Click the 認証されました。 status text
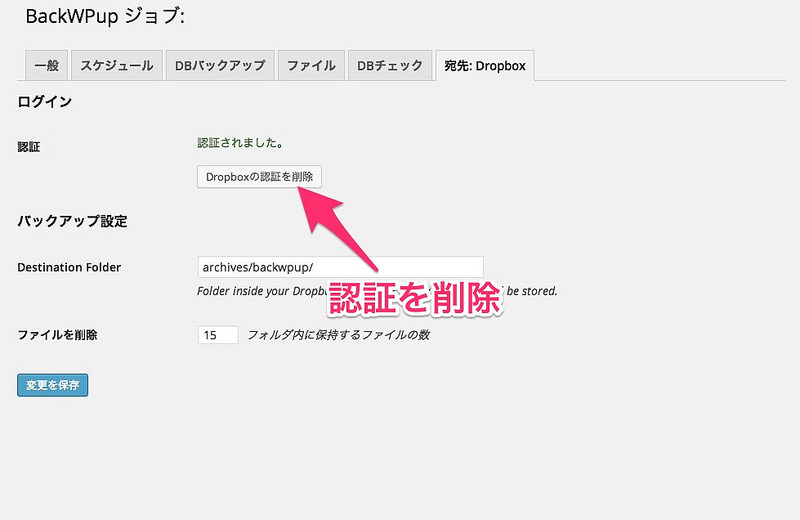800x520 pixels. [240, 143]
